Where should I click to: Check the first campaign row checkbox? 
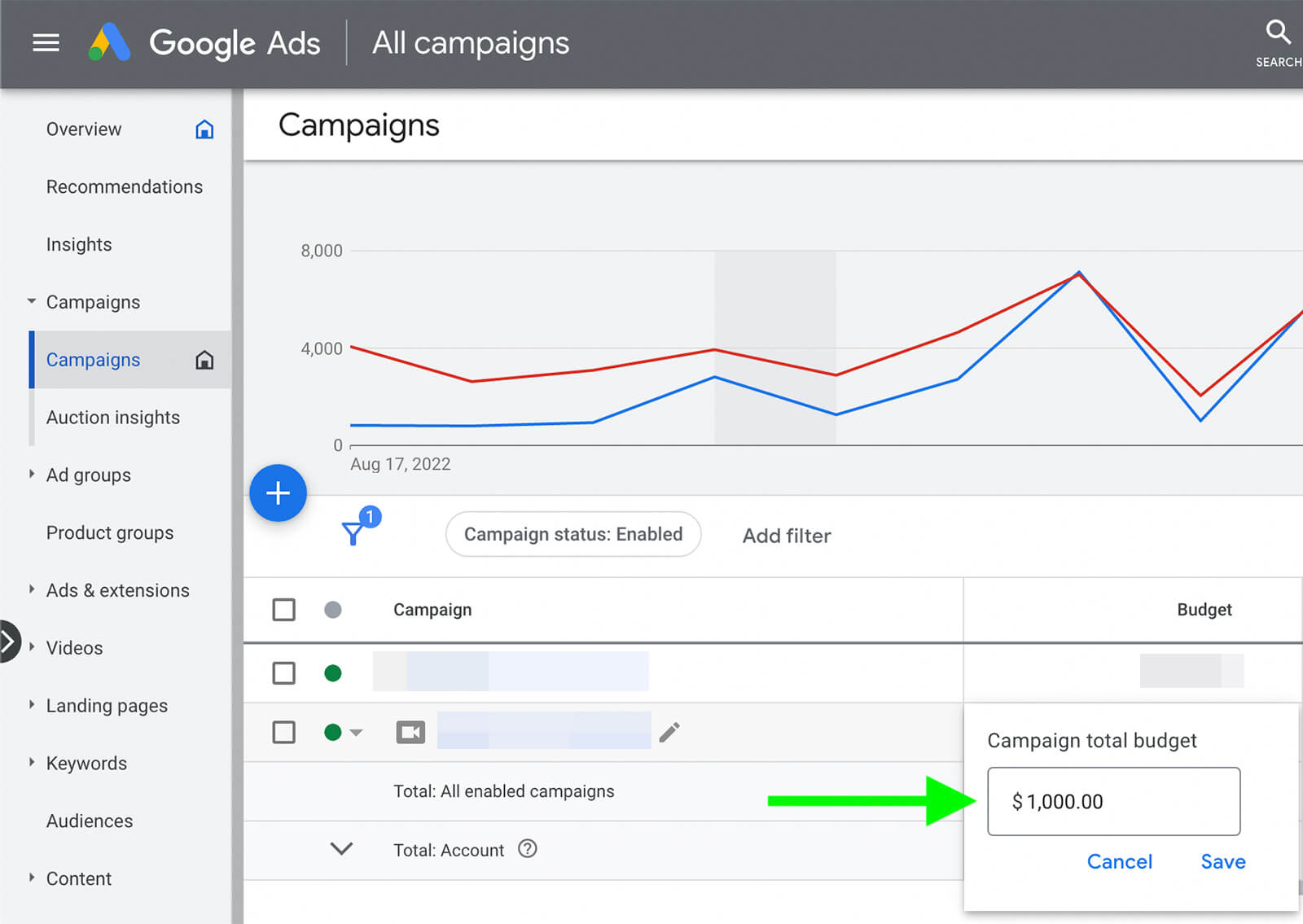(283, 673)
